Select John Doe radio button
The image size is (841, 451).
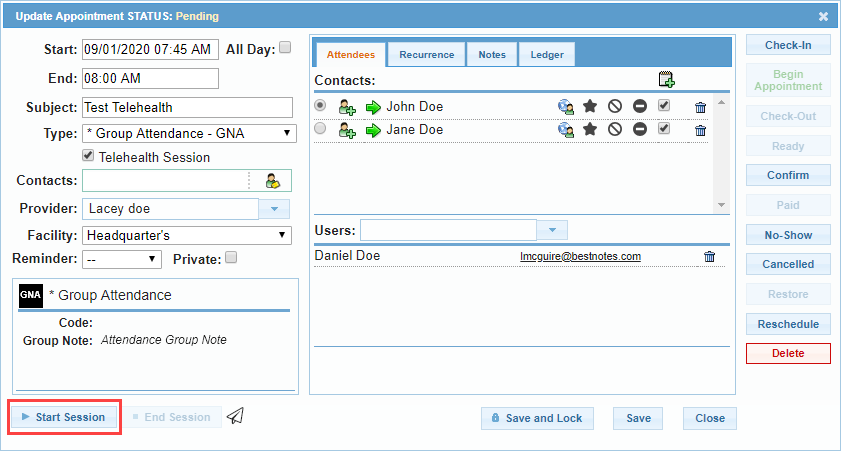[320, 105]
